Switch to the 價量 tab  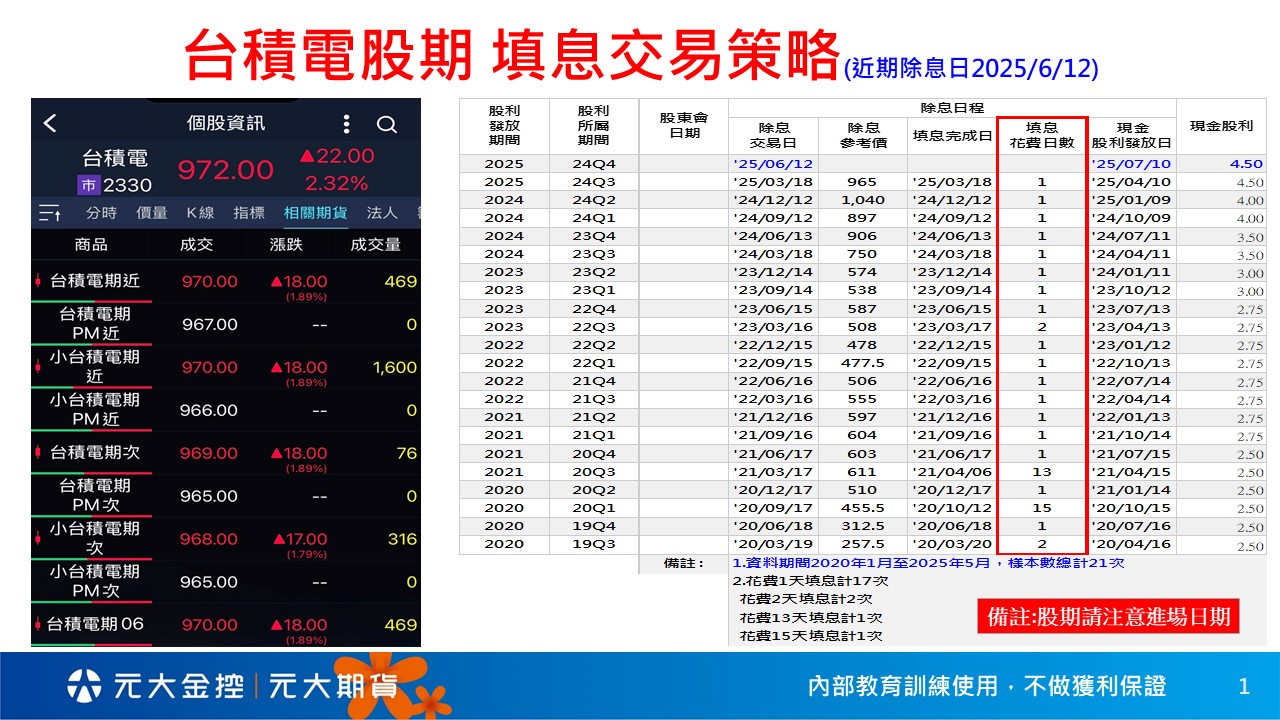point(151,213)
